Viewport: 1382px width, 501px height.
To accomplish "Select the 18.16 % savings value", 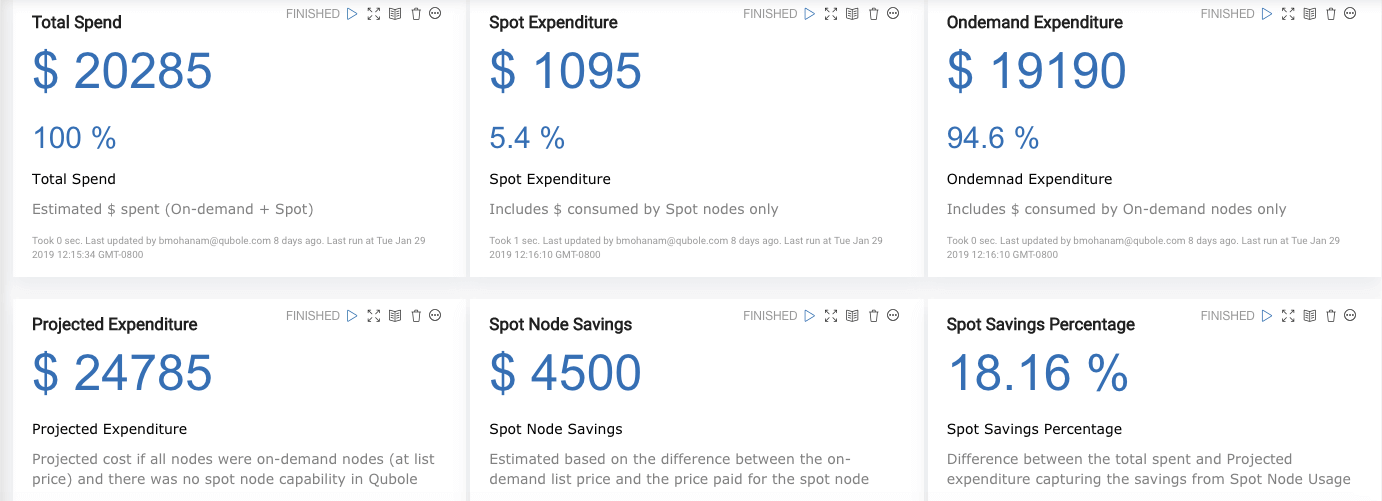I will pos(1038,374).
